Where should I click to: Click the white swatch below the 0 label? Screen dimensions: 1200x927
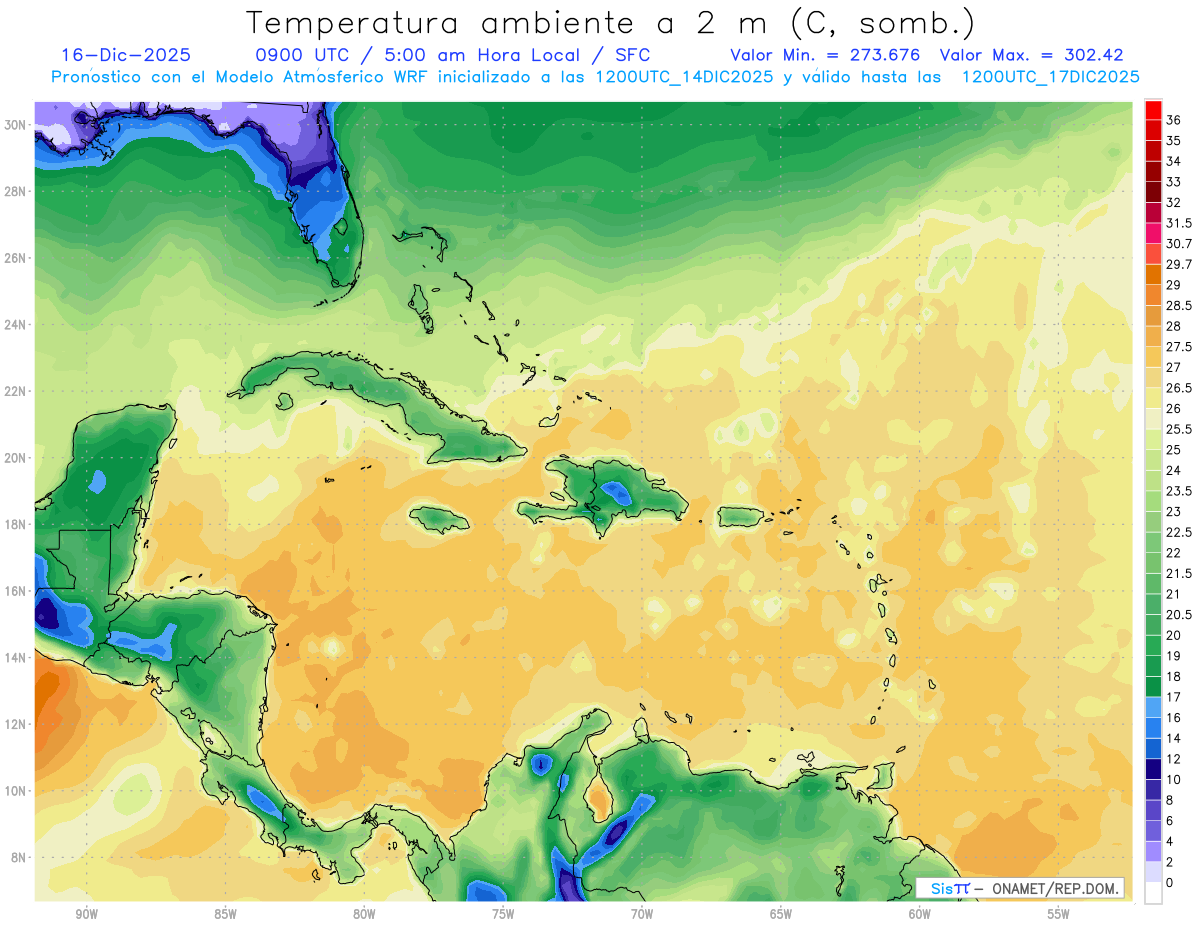1153,893
